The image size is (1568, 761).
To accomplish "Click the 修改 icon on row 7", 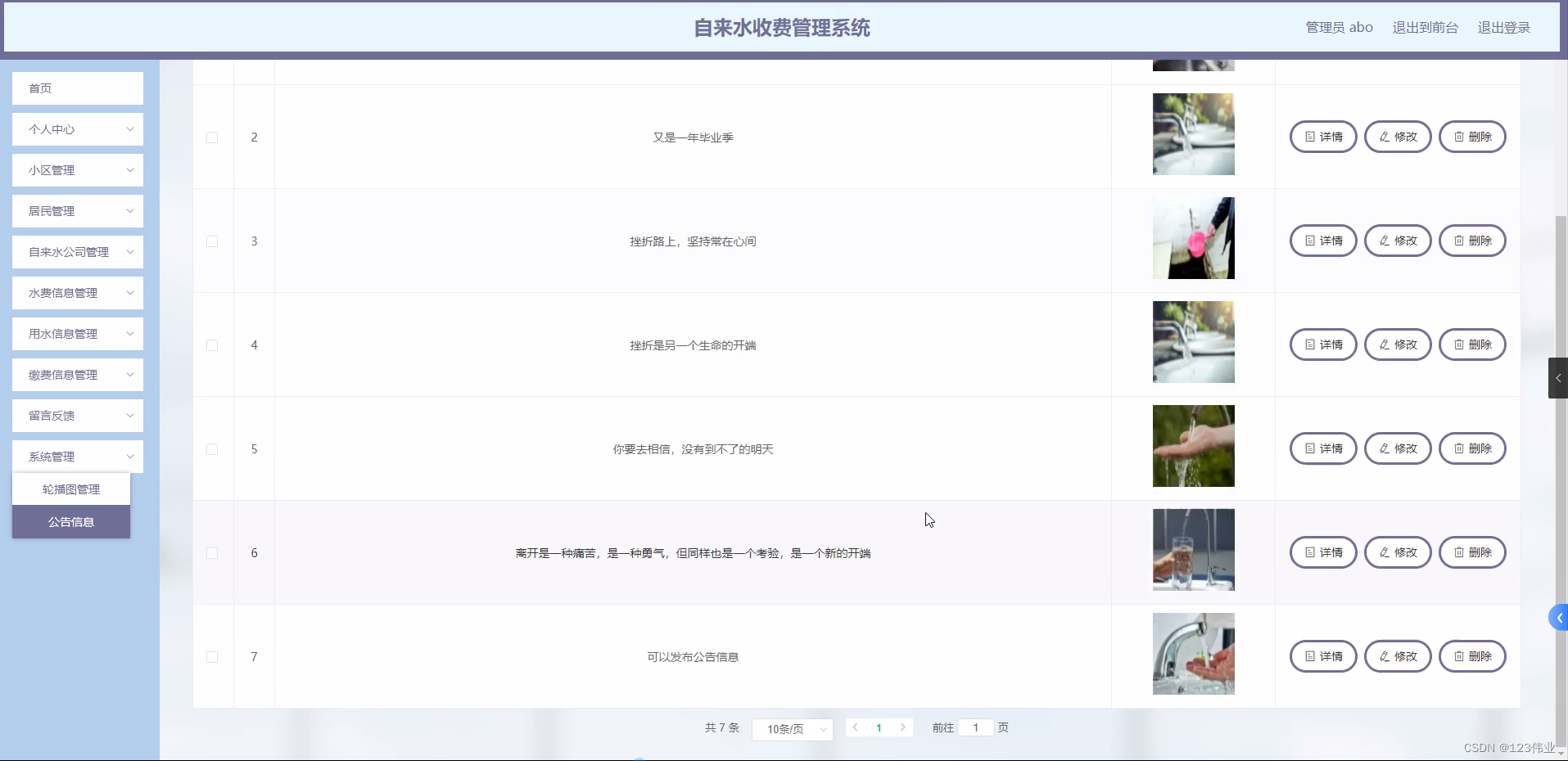I will point(1385,655).
